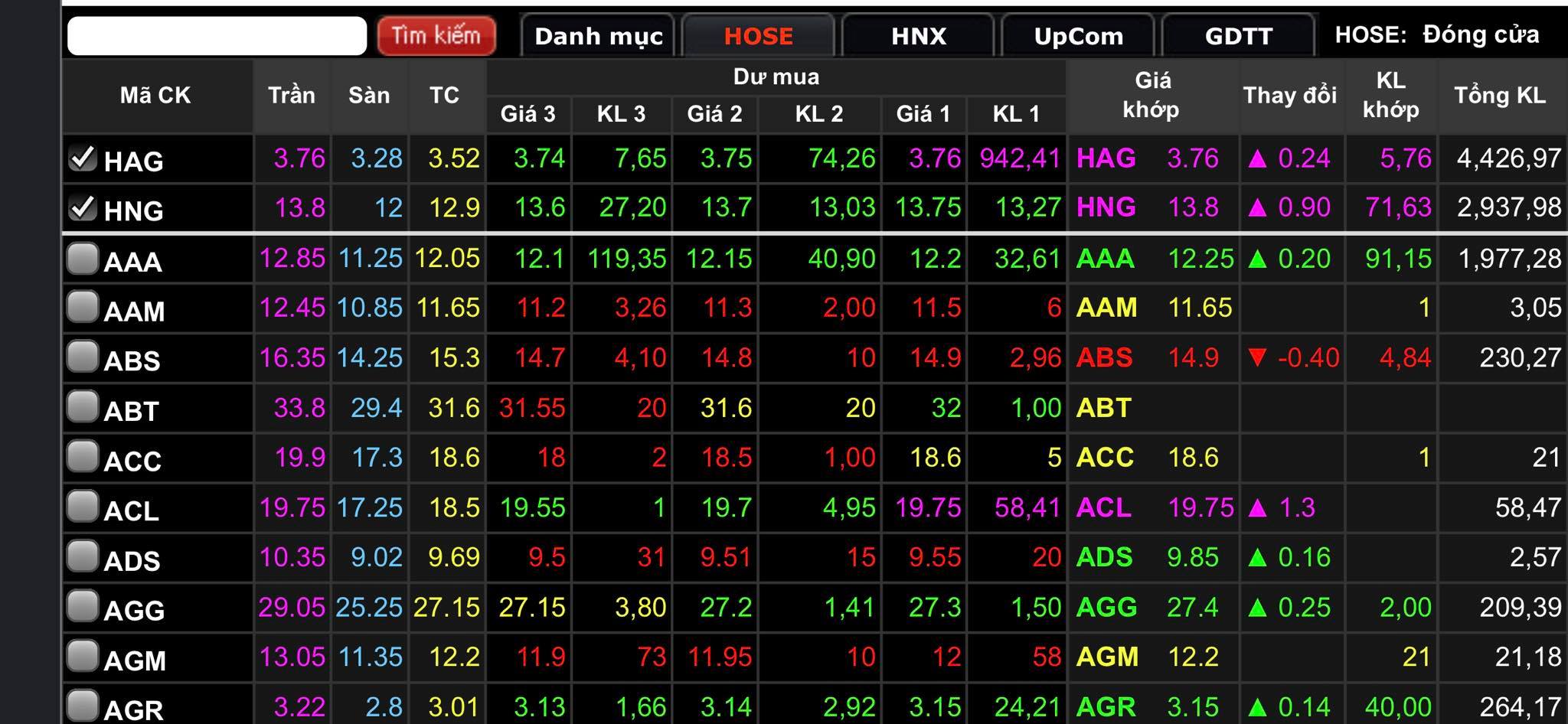
Task: Switch to the UpCom tab
Action: tap(1078, 36)
